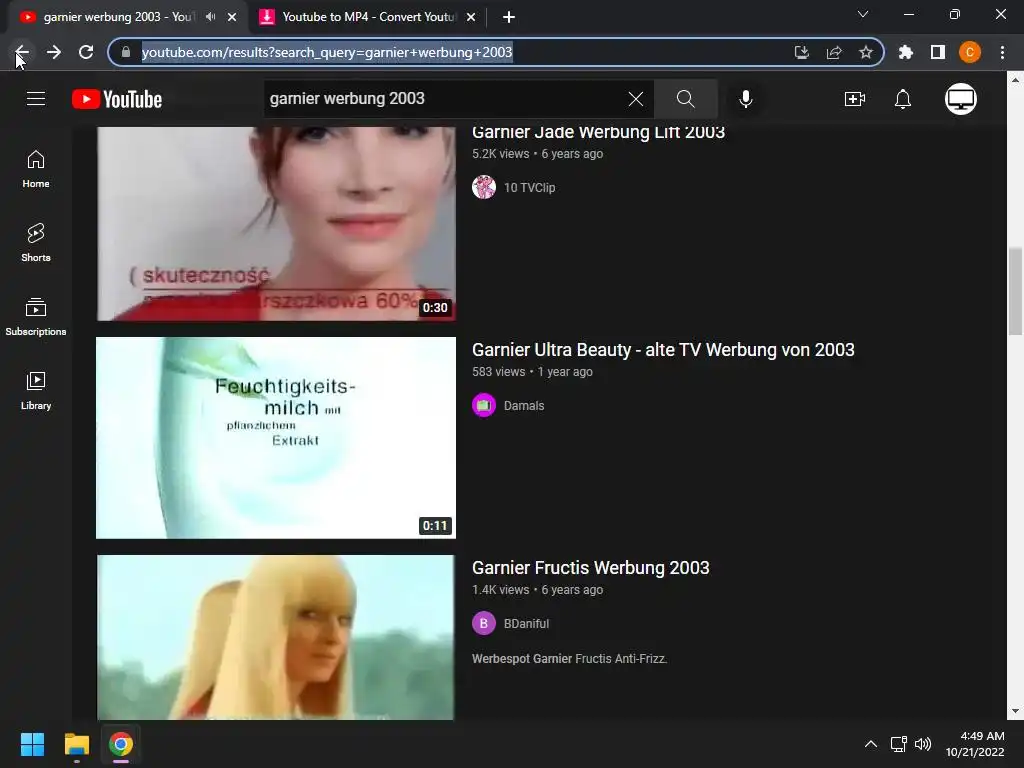Click the magnifier search button
This screenshot has width=1024, height=768.
(x=685, y=99)
